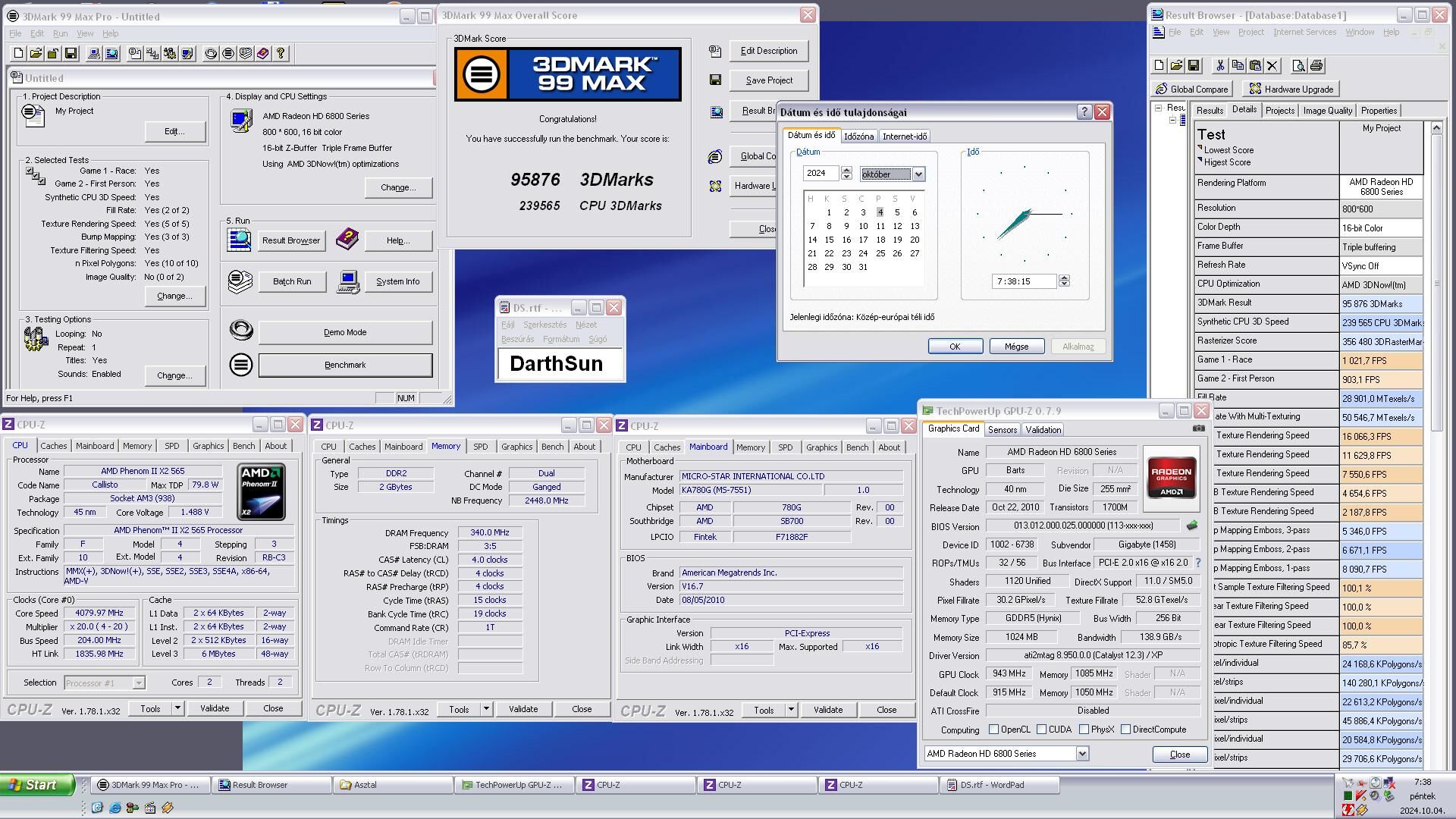Click Global Compare button in Result Browser
Viewport: 1456px width, 819px height.
coord(1191,89)
